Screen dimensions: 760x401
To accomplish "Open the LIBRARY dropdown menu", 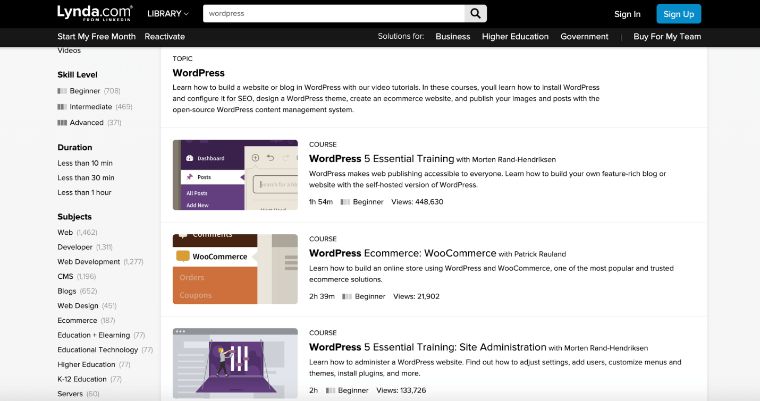I will (167, 14).
